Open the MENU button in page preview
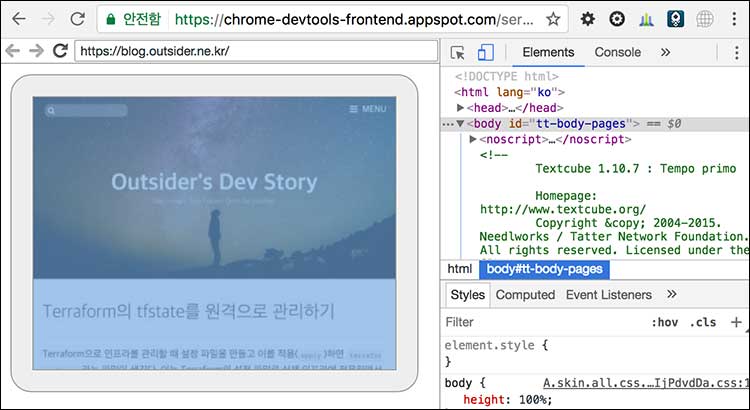 [367, 109]
